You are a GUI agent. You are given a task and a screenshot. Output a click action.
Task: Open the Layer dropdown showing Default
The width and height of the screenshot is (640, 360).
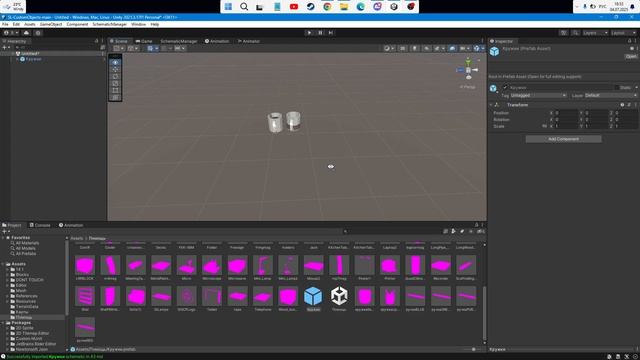(610, 95)
